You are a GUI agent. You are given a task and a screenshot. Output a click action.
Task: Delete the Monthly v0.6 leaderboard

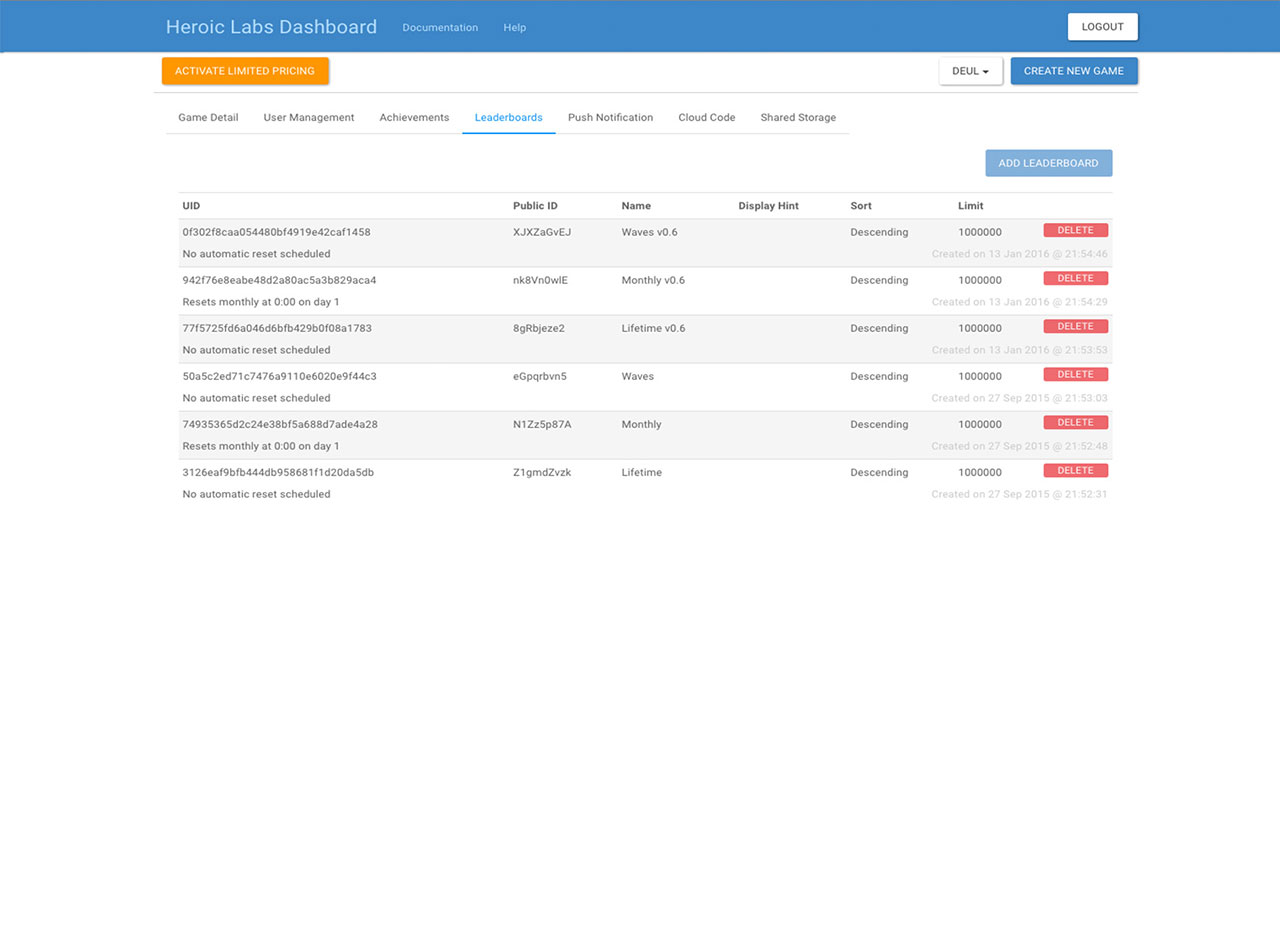click(1075, 278)
